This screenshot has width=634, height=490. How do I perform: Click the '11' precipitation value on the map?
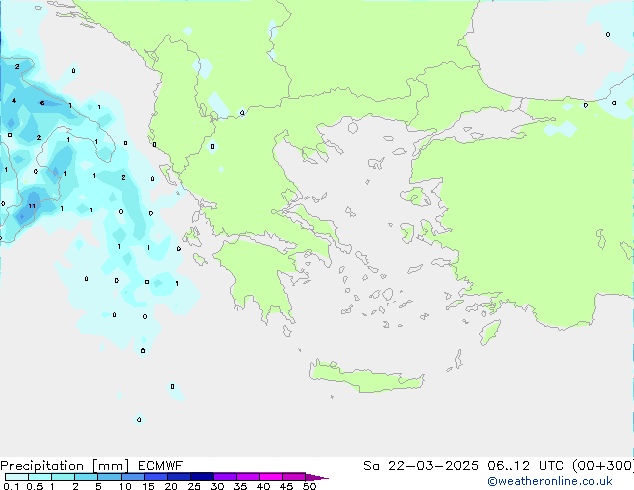point(32,206)
